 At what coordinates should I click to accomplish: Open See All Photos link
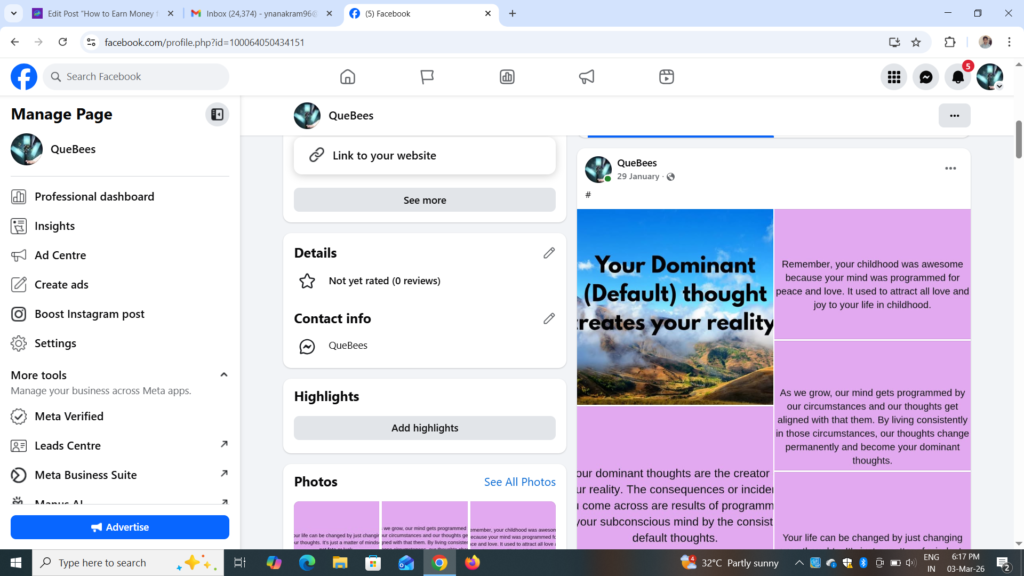[x=519, y=481]
